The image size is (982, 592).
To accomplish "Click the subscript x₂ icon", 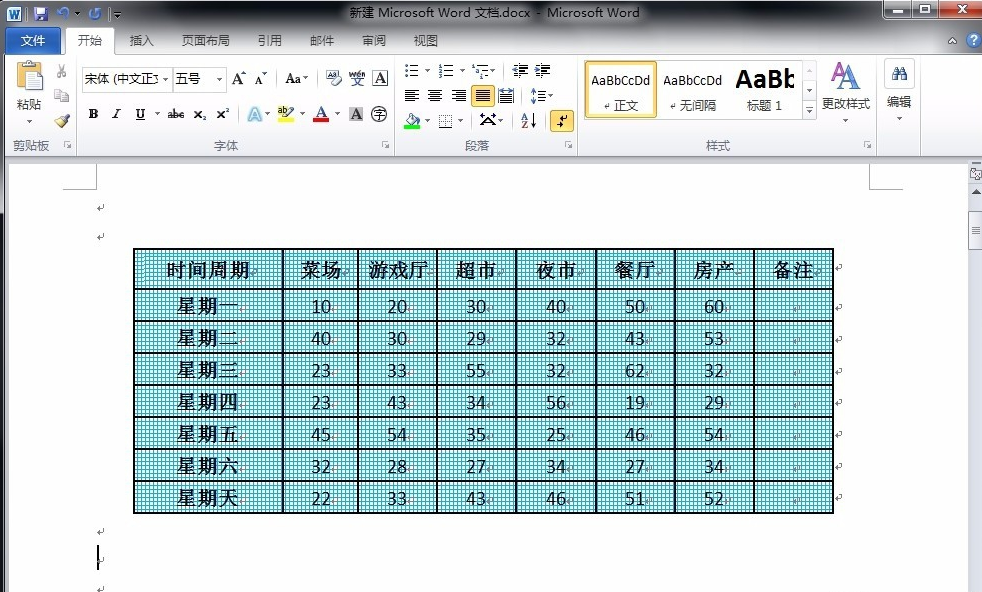I will [x=199, y=114].
